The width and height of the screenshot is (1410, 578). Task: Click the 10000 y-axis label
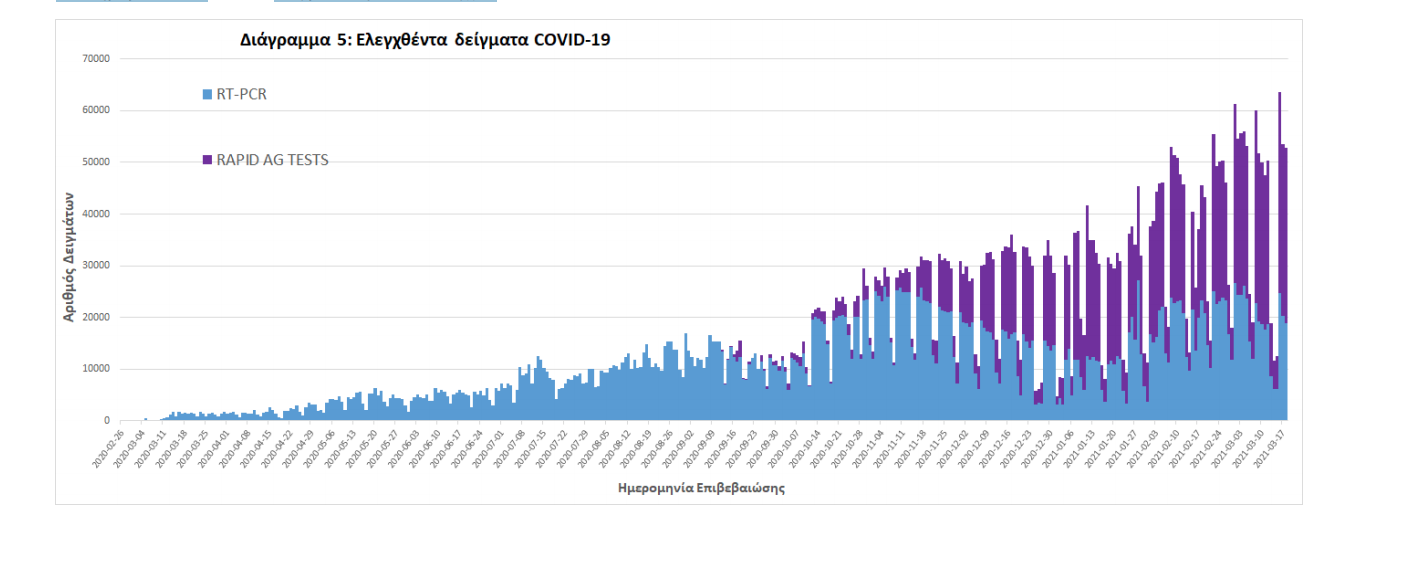click(96, 369)
